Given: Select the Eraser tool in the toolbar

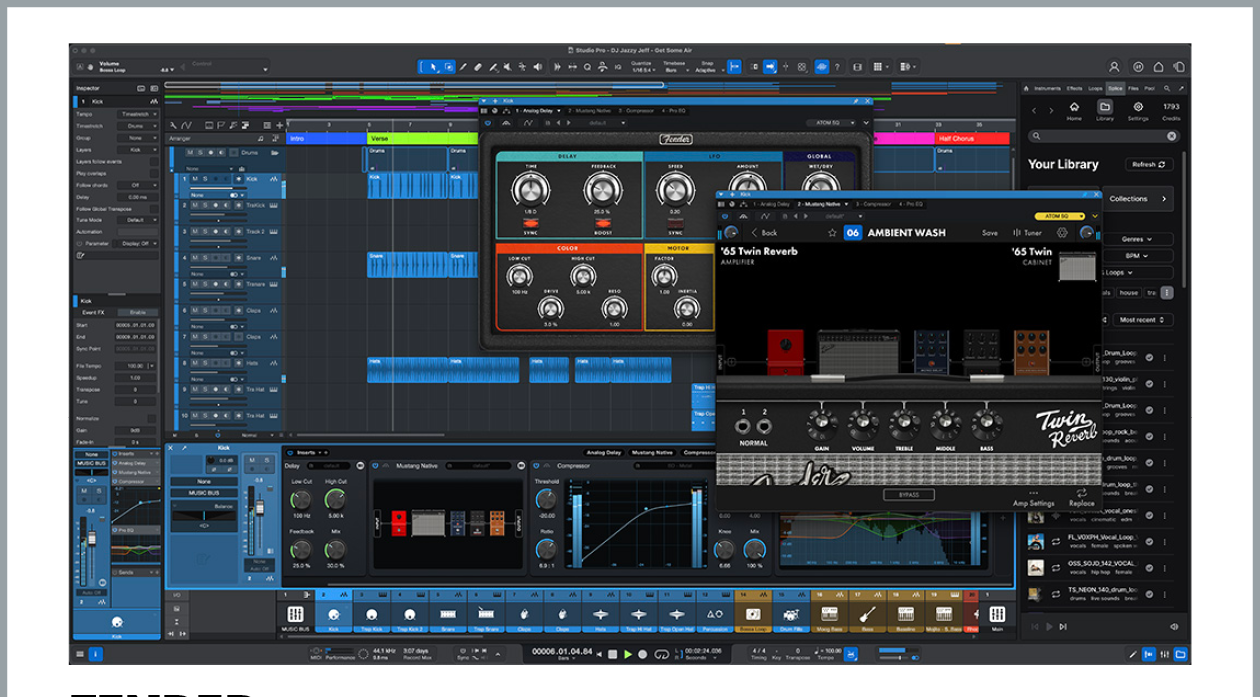Looking at the screenshot, I should tap(477, 67).
